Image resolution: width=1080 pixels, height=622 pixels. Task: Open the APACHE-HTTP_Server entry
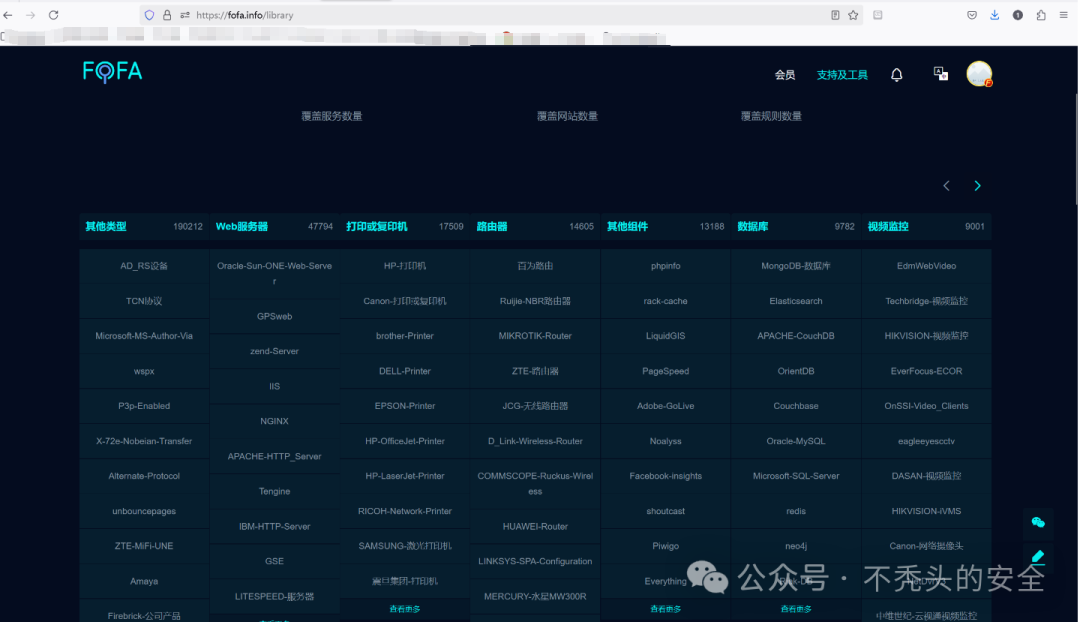click(x=274, y=457)
